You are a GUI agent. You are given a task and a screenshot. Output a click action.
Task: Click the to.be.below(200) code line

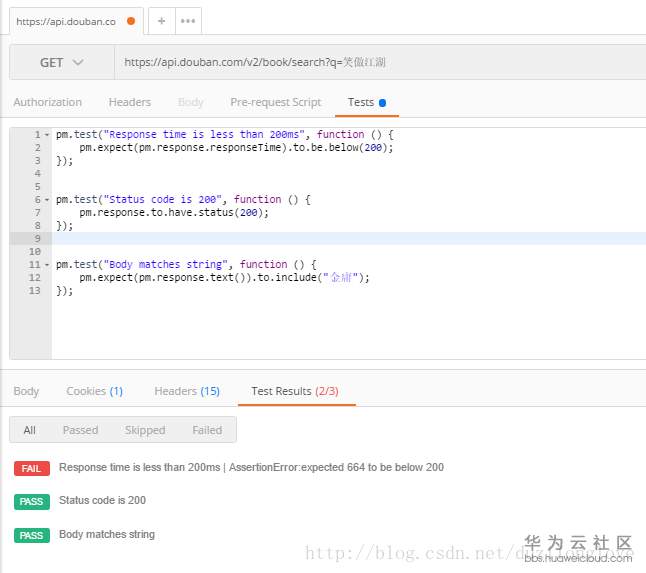pyautogui.click(x=236, y=147)
